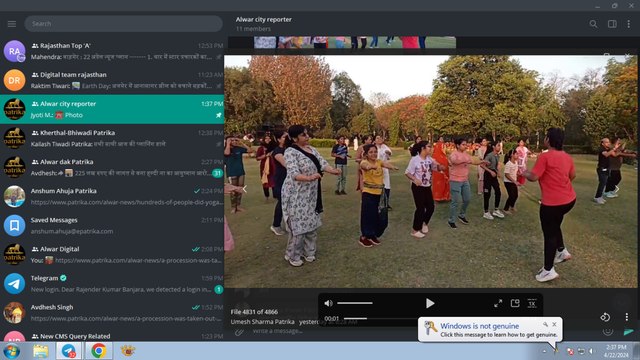Adjust the video volume slider
The width and height of the screenshot is (640, 360).
tap(355, 303)
